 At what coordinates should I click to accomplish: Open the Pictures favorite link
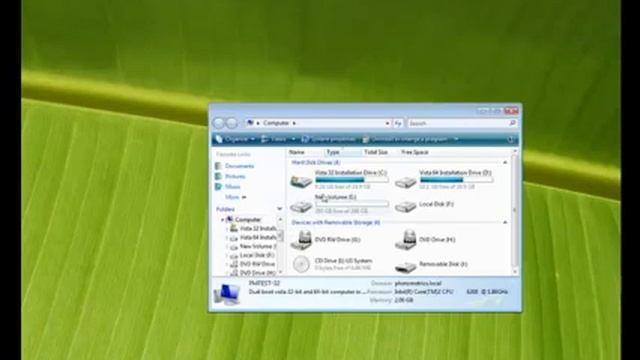point(235,176)
